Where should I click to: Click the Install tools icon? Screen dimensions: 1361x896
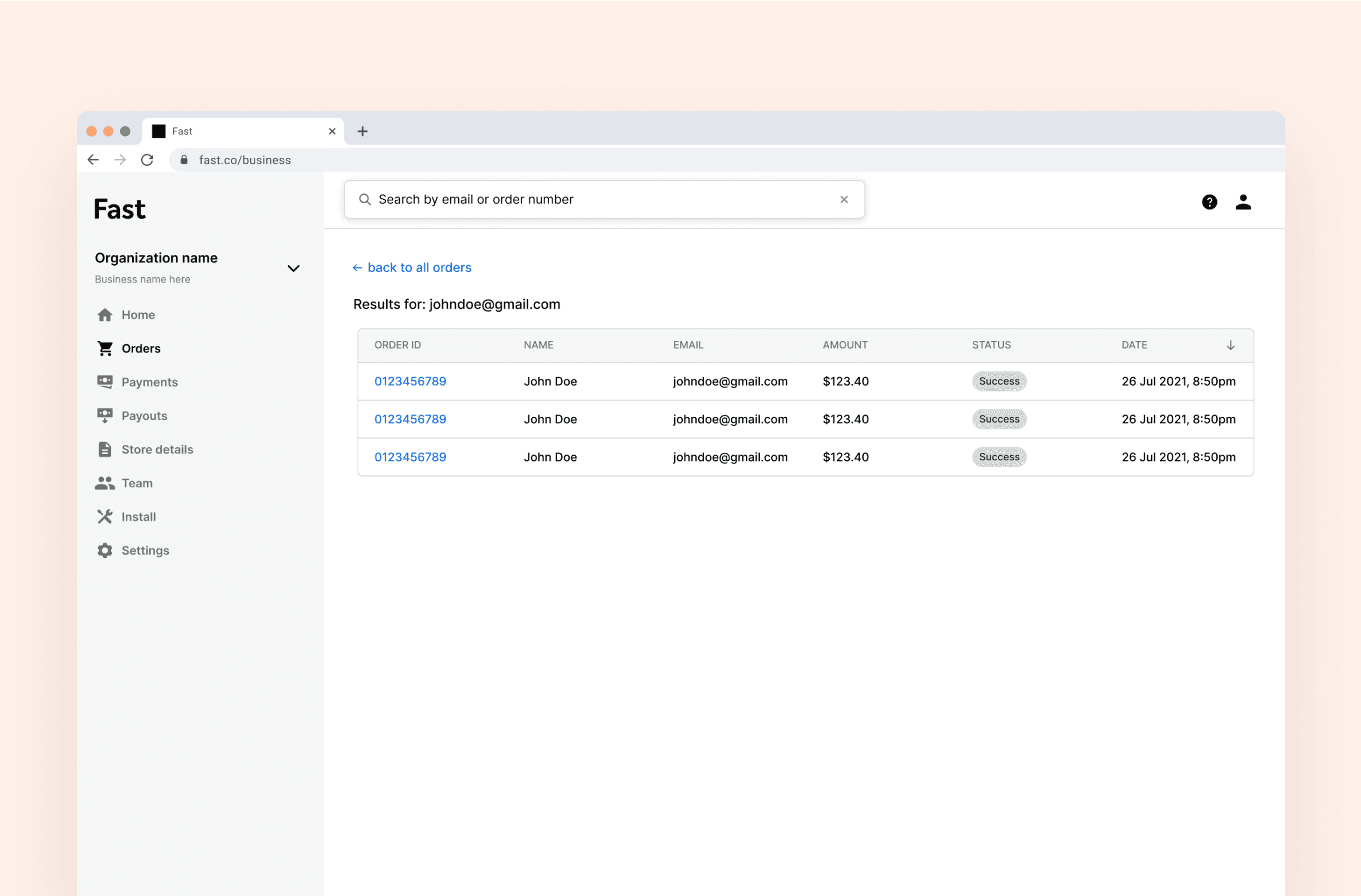[105, 517]
